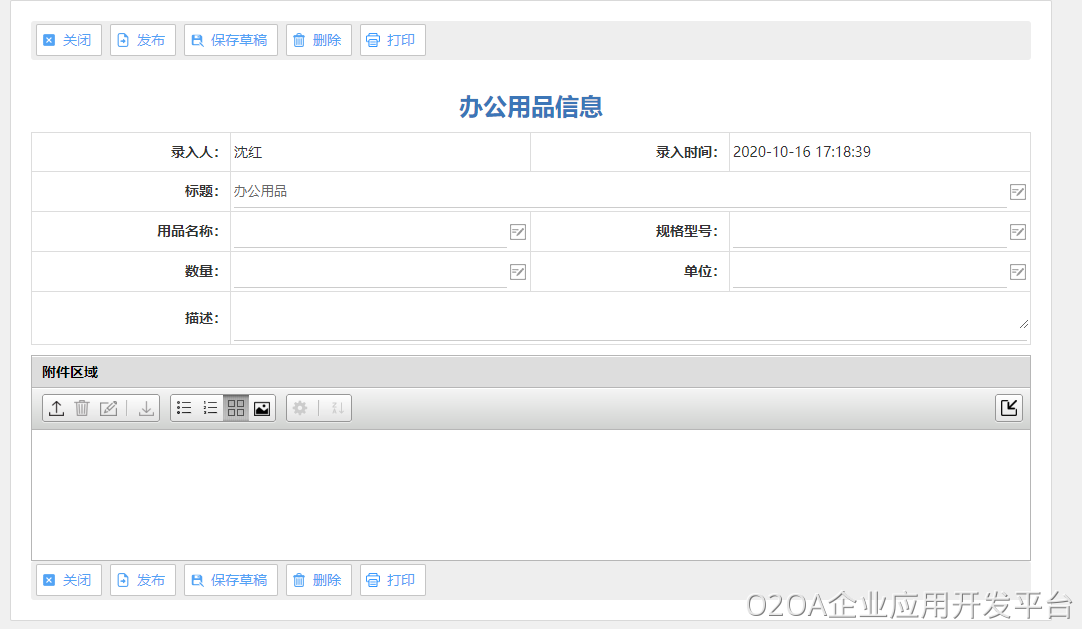This screenshot has width=1082, height=629.
Task: Click the edit icon beside 标题 field
Action: click(1018, 192)
